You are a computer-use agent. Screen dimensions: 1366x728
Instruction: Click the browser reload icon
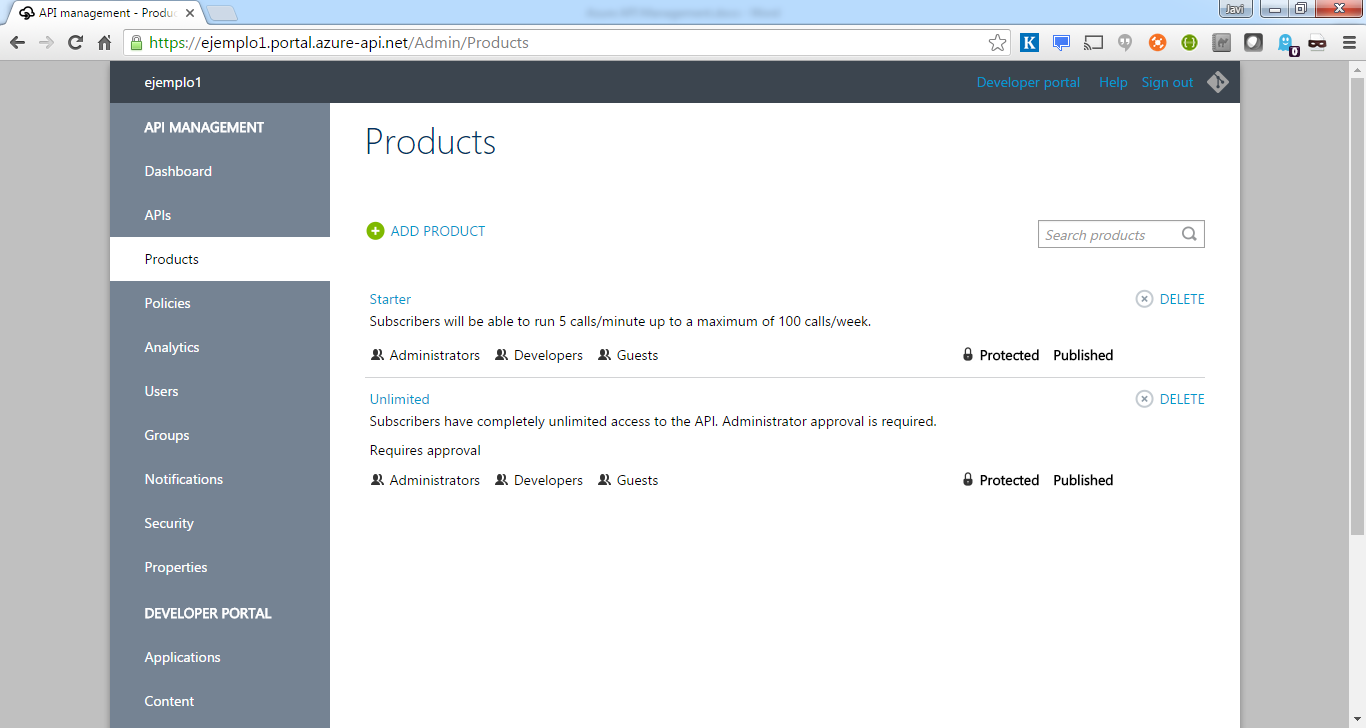75,43
